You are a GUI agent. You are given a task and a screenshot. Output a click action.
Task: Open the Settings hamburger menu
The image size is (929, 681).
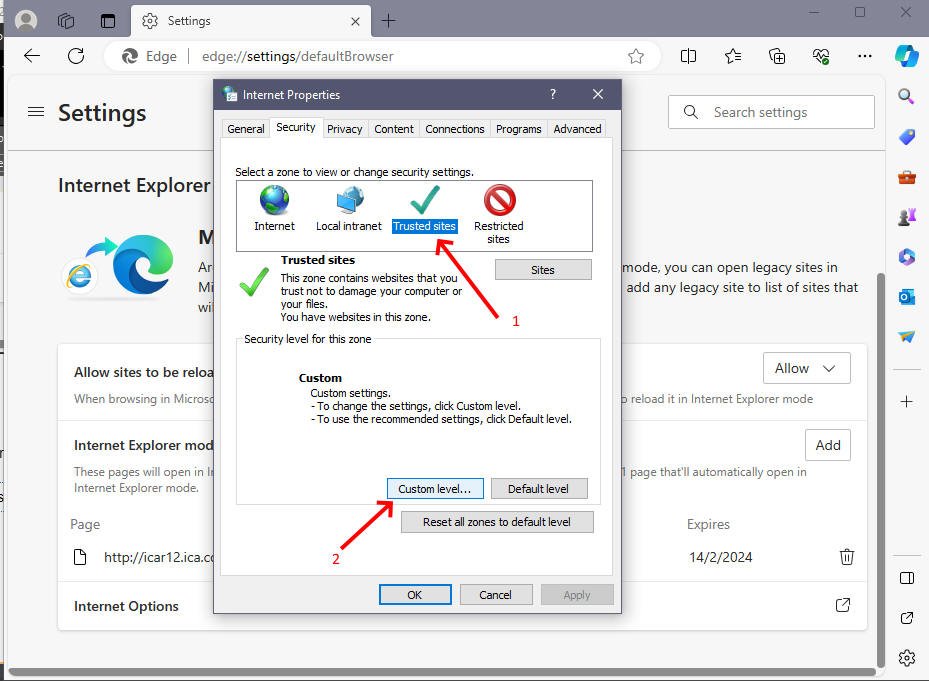point(36,111)
